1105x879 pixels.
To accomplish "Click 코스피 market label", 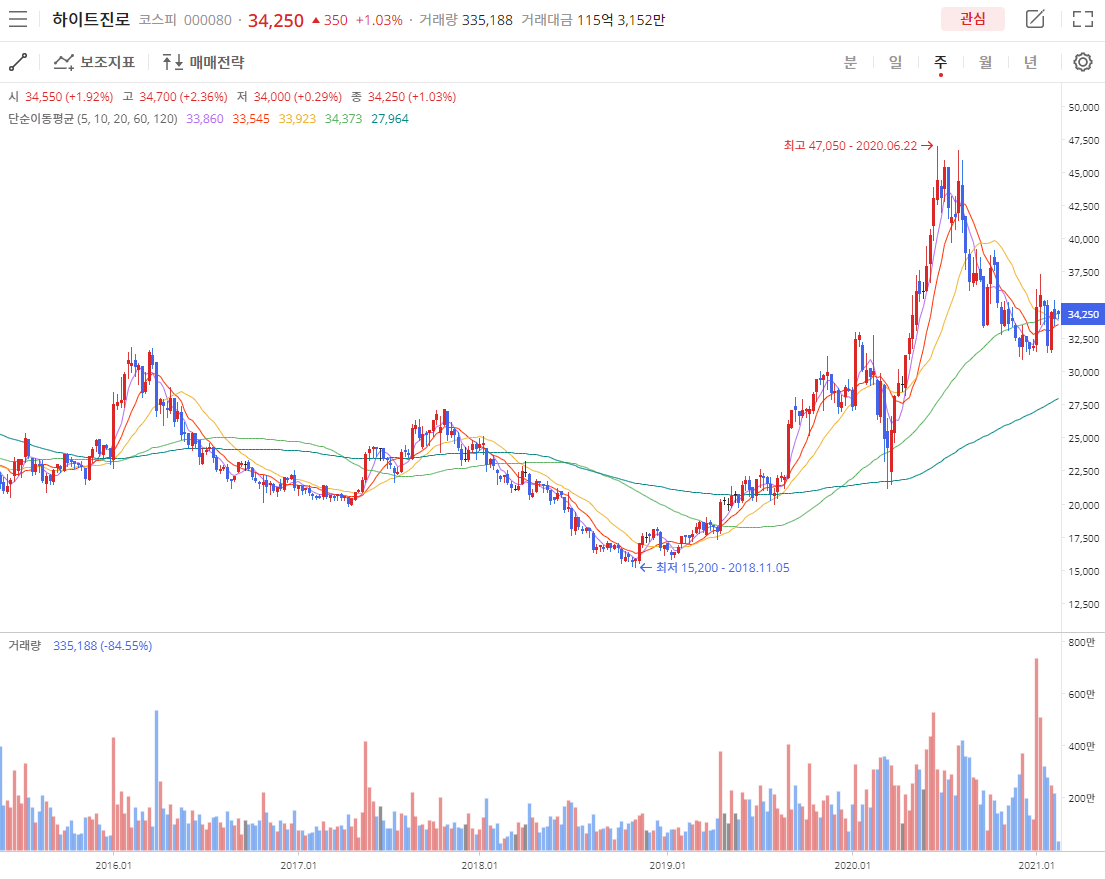I will tap(156, 20).
